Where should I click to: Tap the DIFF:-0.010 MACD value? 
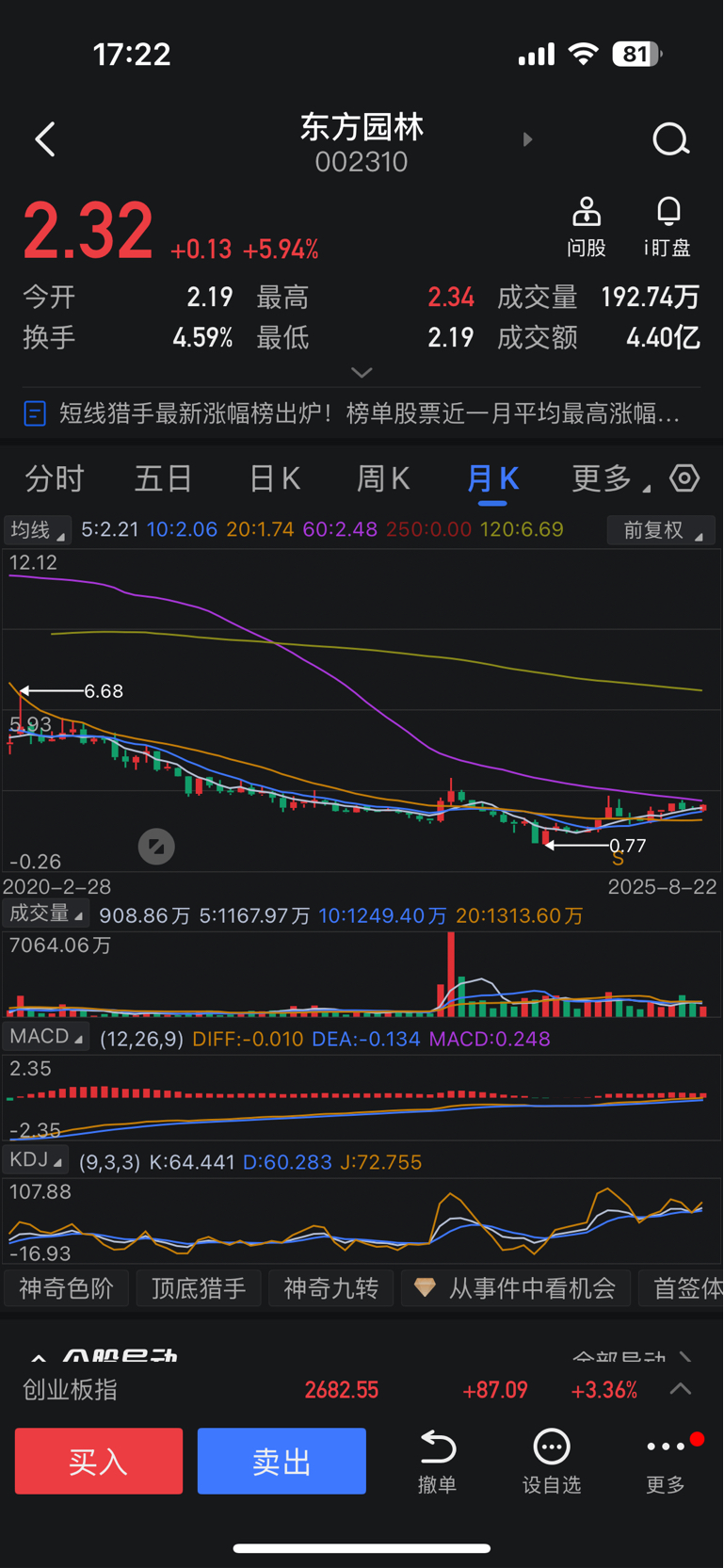pyautogui.click(x=248, y=1039)
